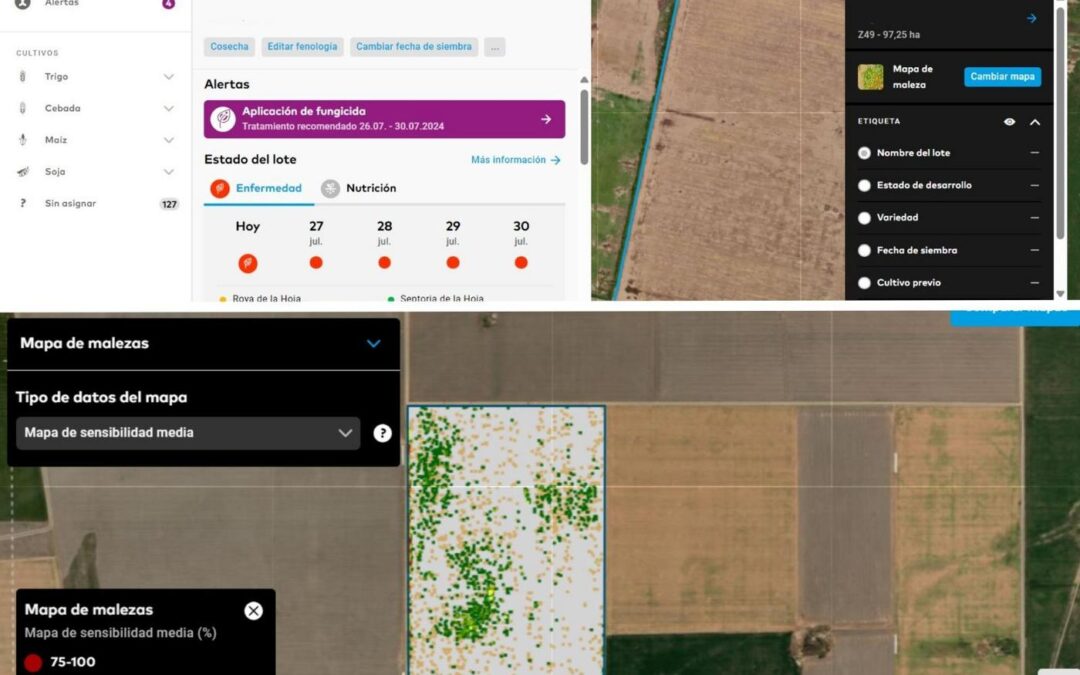Select the Fecha de siembra option

865,250
